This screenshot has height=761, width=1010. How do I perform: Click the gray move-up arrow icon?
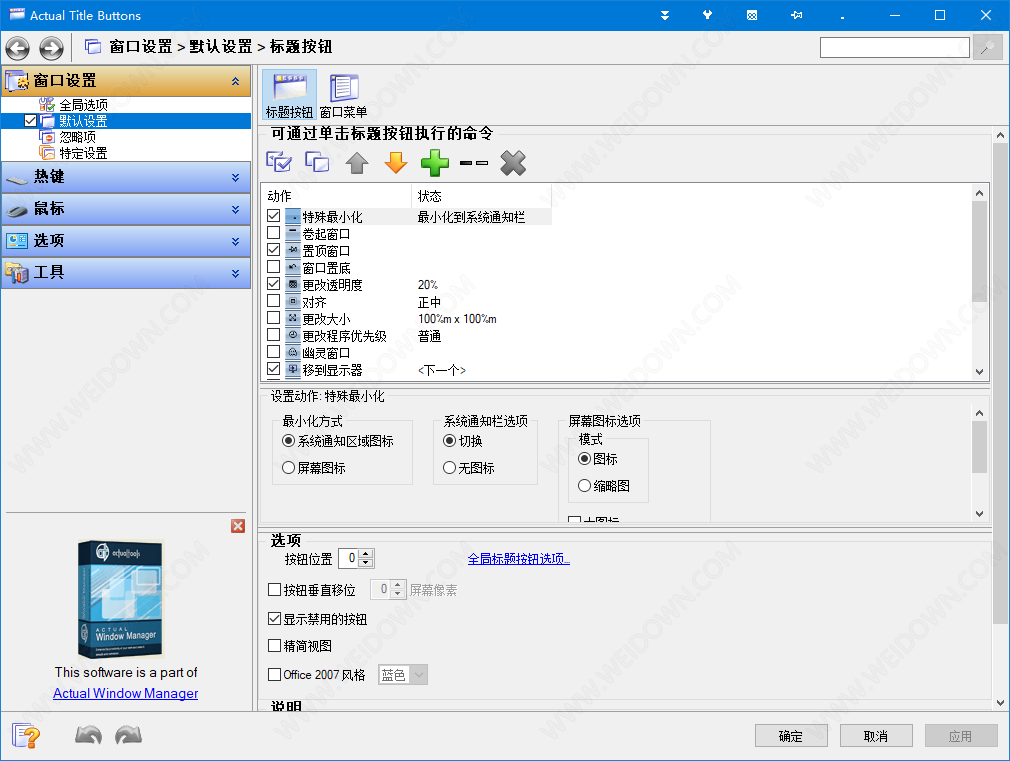click(357, 163)
